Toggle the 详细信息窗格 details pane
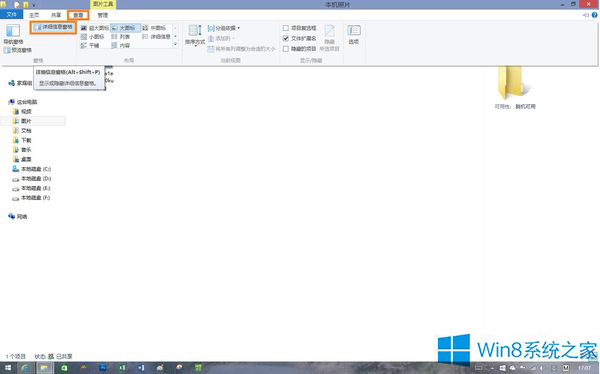Viewport: 600px width, 374px height. (53, 27)
